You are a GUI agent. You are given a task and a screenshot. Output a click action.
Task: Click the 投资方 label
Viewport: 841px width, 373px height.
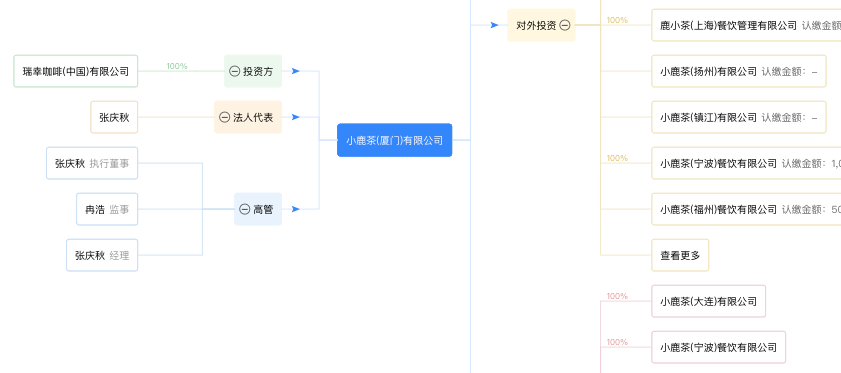pos(259,71)
